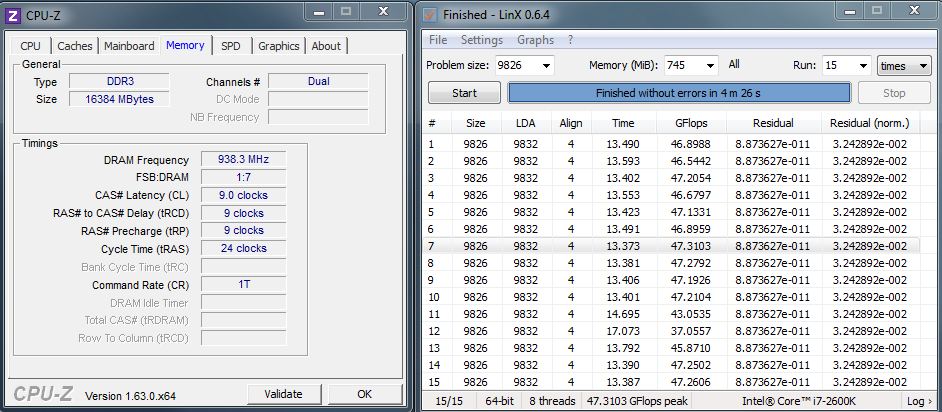
Task: Sort results by the GFlops column header
Action: tap(685, 123)
